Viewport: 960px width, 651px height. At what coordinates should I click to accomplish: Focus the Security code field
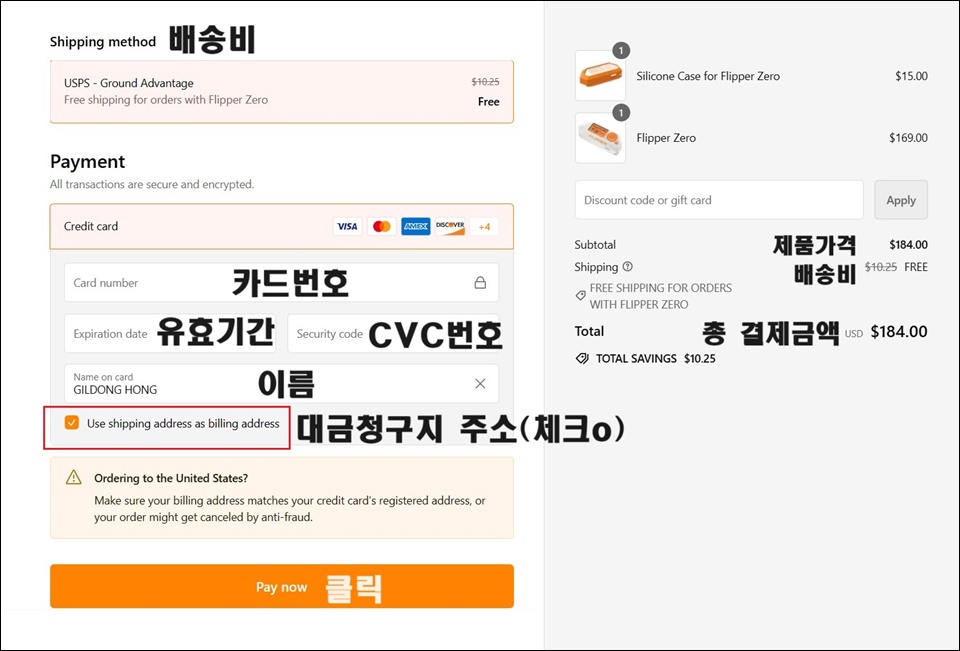[393, 333]
